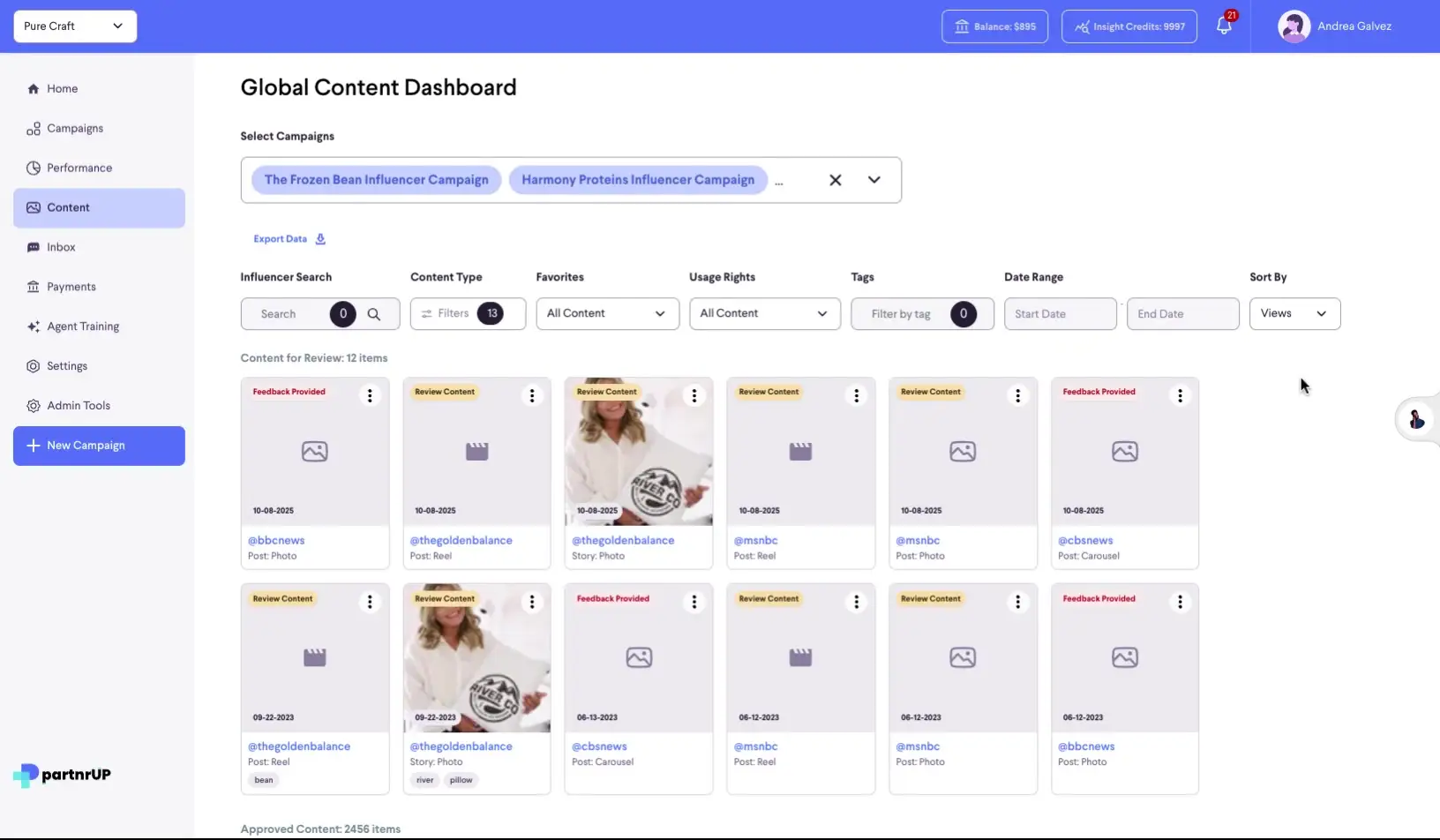Open the Pure Craft brand dropdown
This screenshot has height=840, width=1440.
pos(75,26)
